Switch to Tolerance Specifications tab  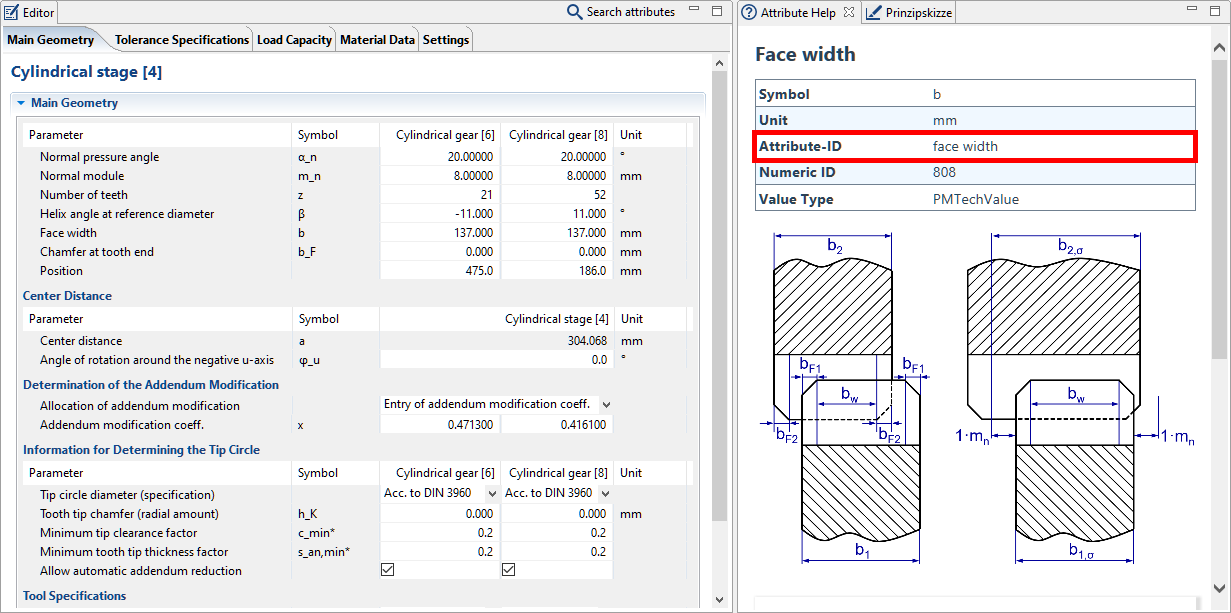pyautogui.click(x=181, y=40)
